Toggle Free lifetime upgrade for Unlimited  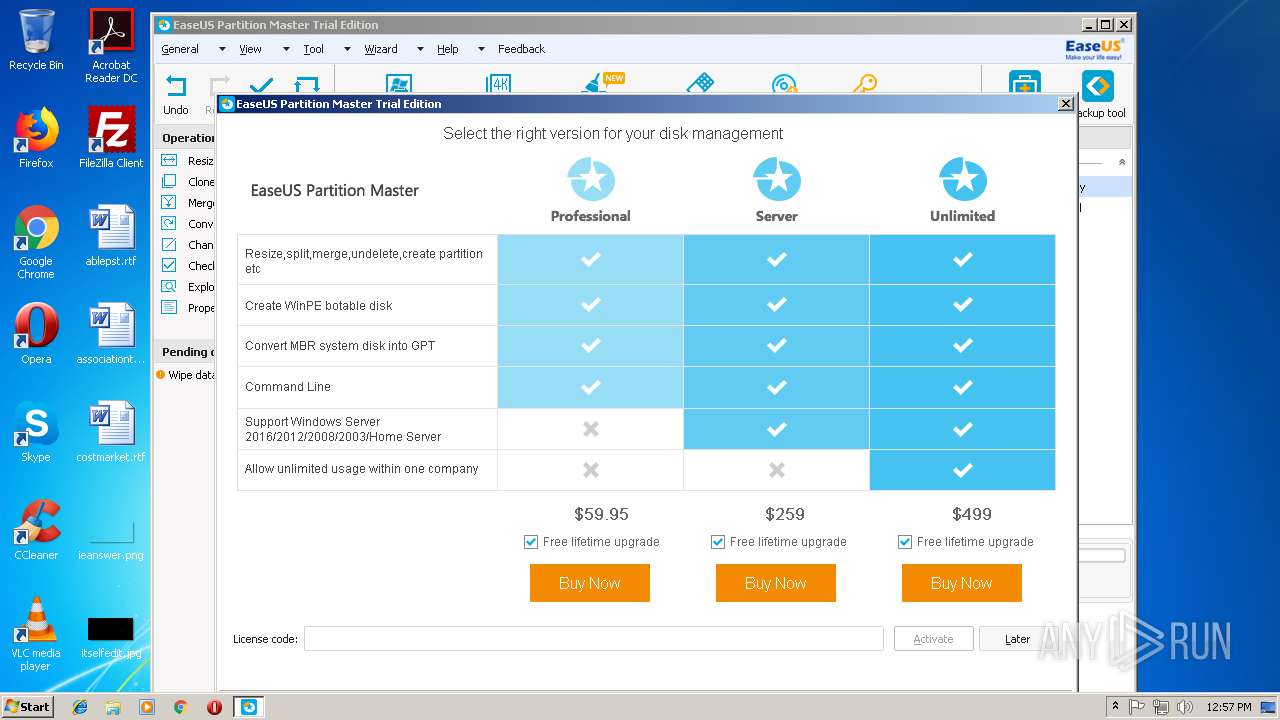[905, 542]
